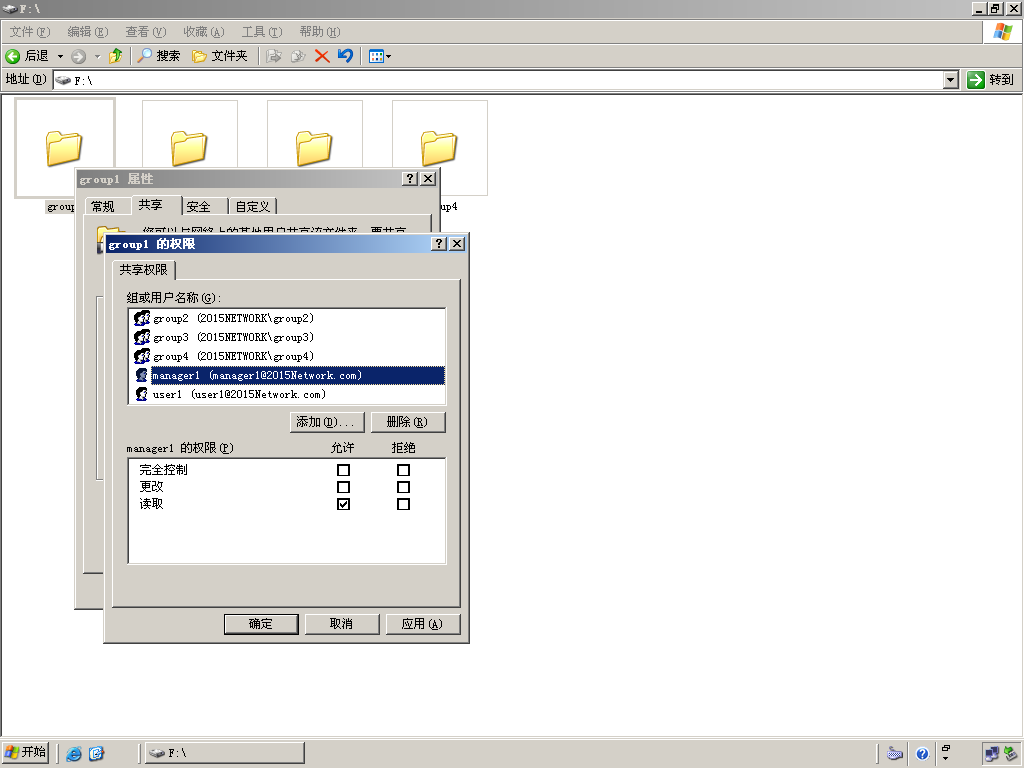The image size is (1024, 768).
Task: Select user1 in user list
Action: coord(287,394)
